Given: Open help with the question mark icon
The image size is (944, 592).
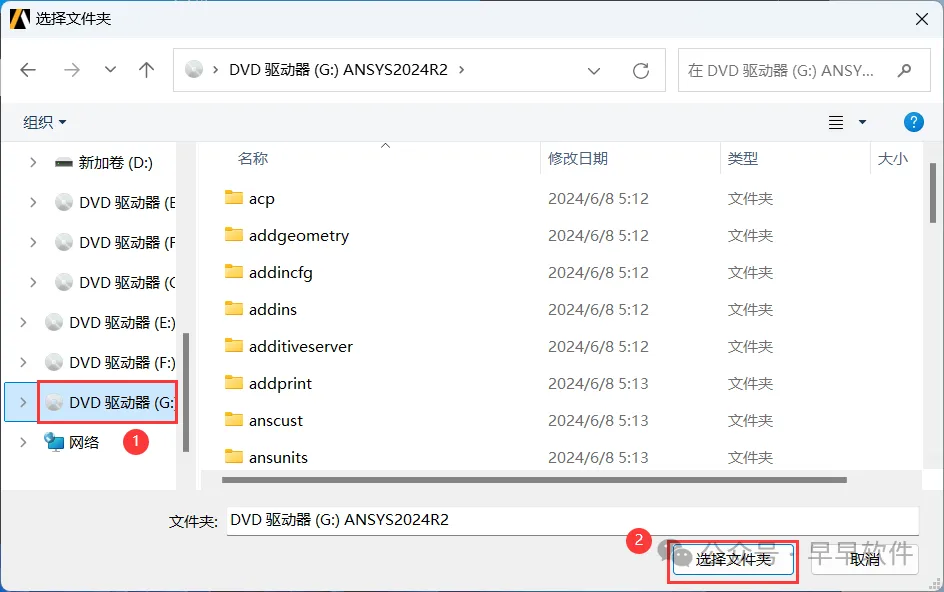Looking at the screenshot, I should pyautogui.click(x=913, y=122).
